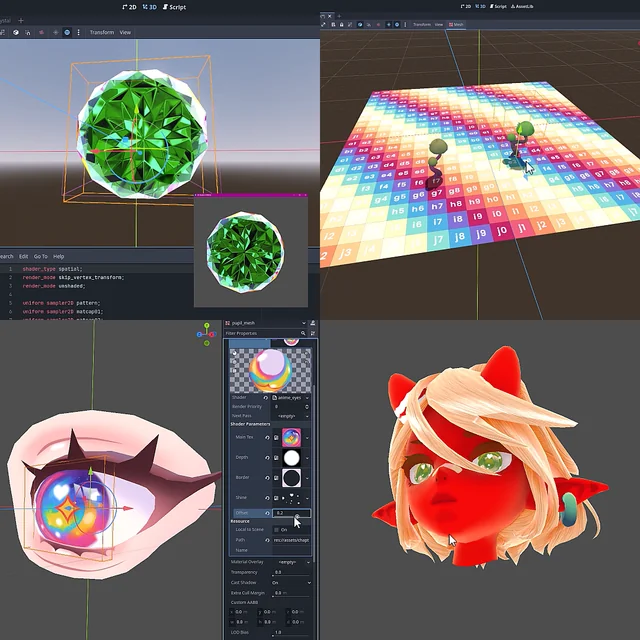
Task: Open three-dot options menu in crystal toolbar
Action: click(78, 32)
